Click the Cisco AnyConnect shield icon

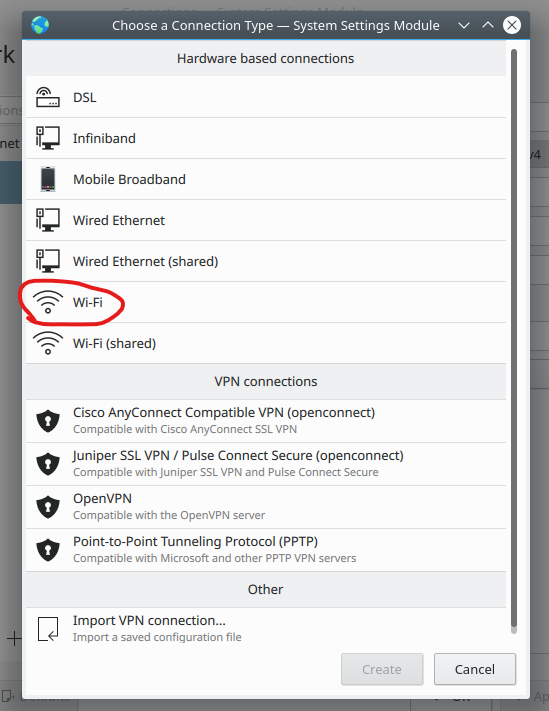[x=48, y=421]
